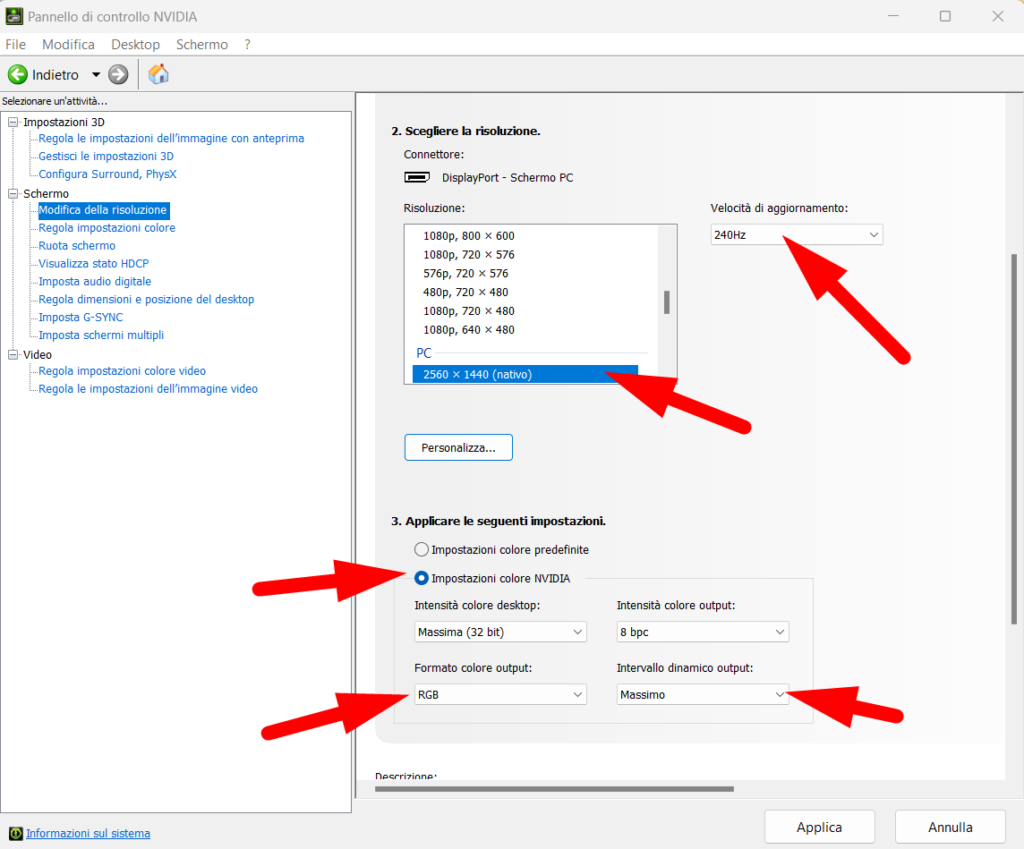Click the system information icon at bottom left
This screenshot has width=1024, height=849.
point(16,833)
